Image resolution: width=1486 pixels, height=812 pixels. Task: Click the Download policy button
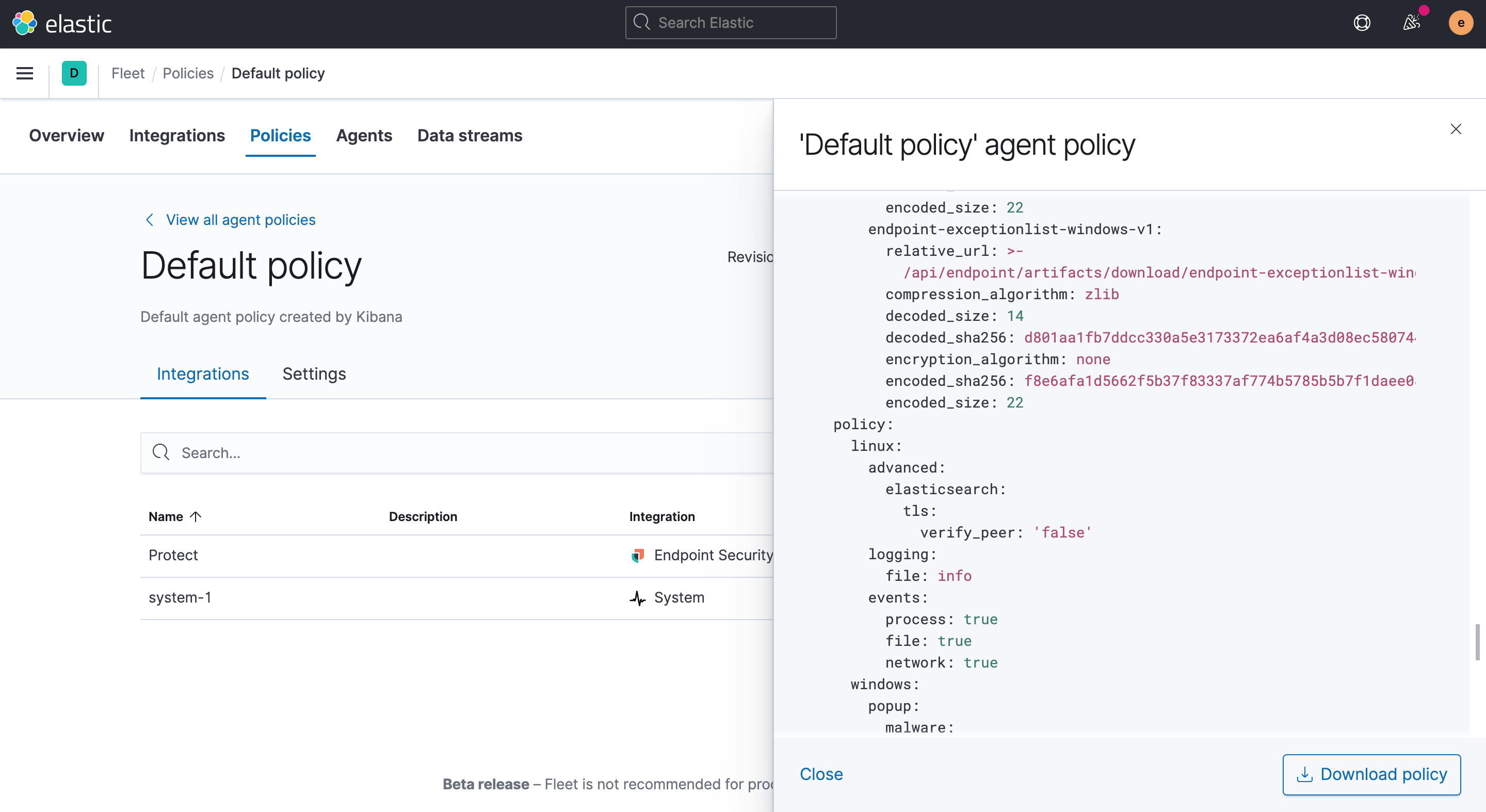(x=1371, y=774)
